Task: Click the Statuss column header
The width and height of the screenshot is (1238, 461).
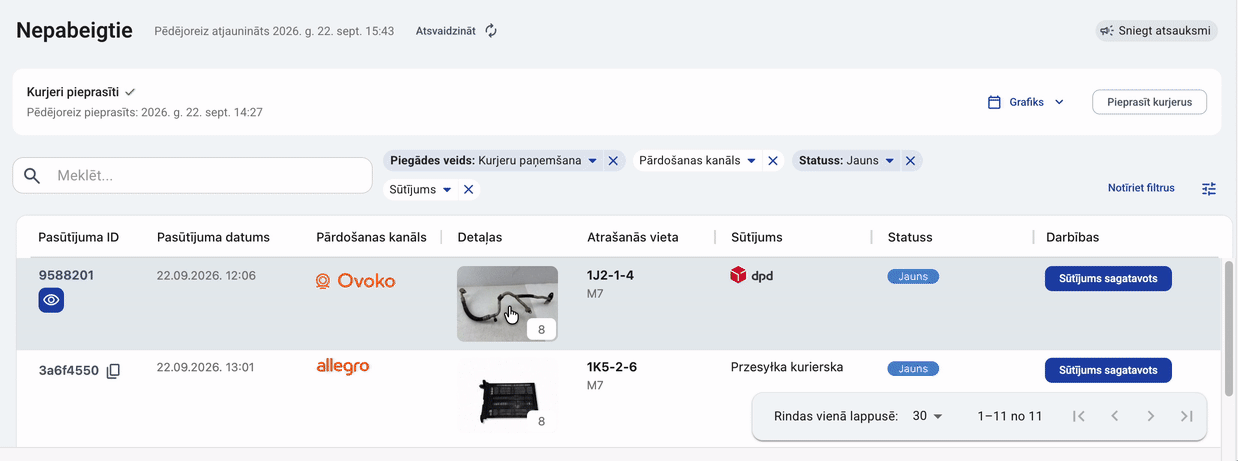Action: (x=910, y=237)
